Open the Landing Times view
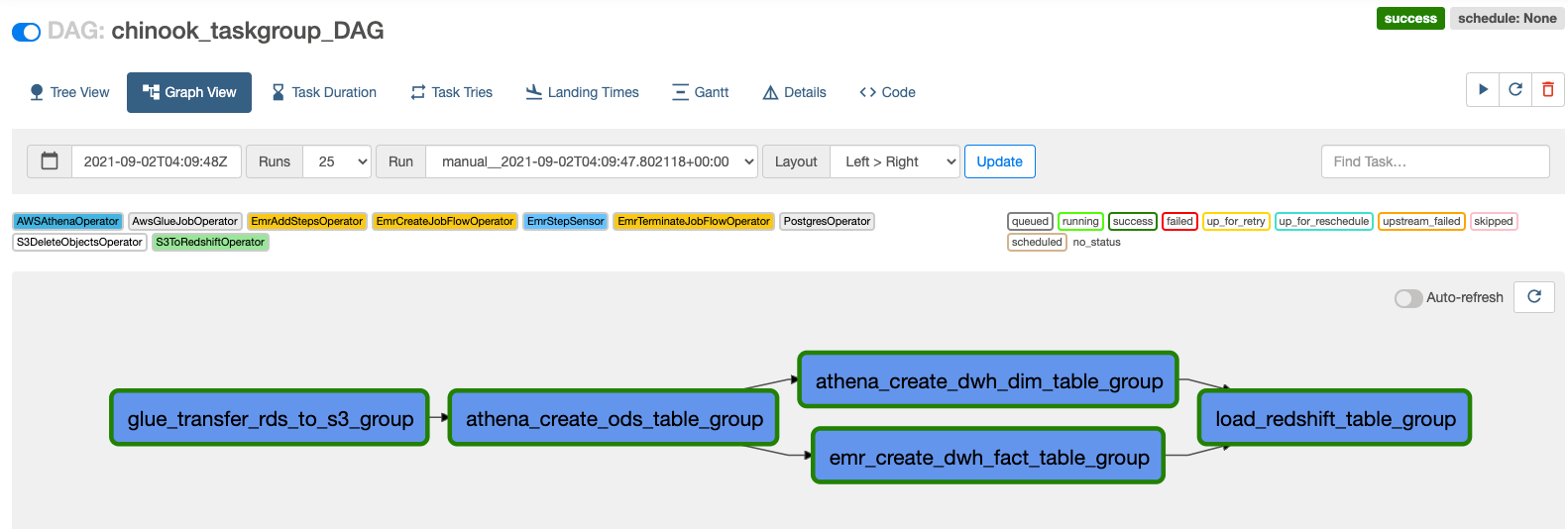The image size is (1568, 529). tap(582, 92)
